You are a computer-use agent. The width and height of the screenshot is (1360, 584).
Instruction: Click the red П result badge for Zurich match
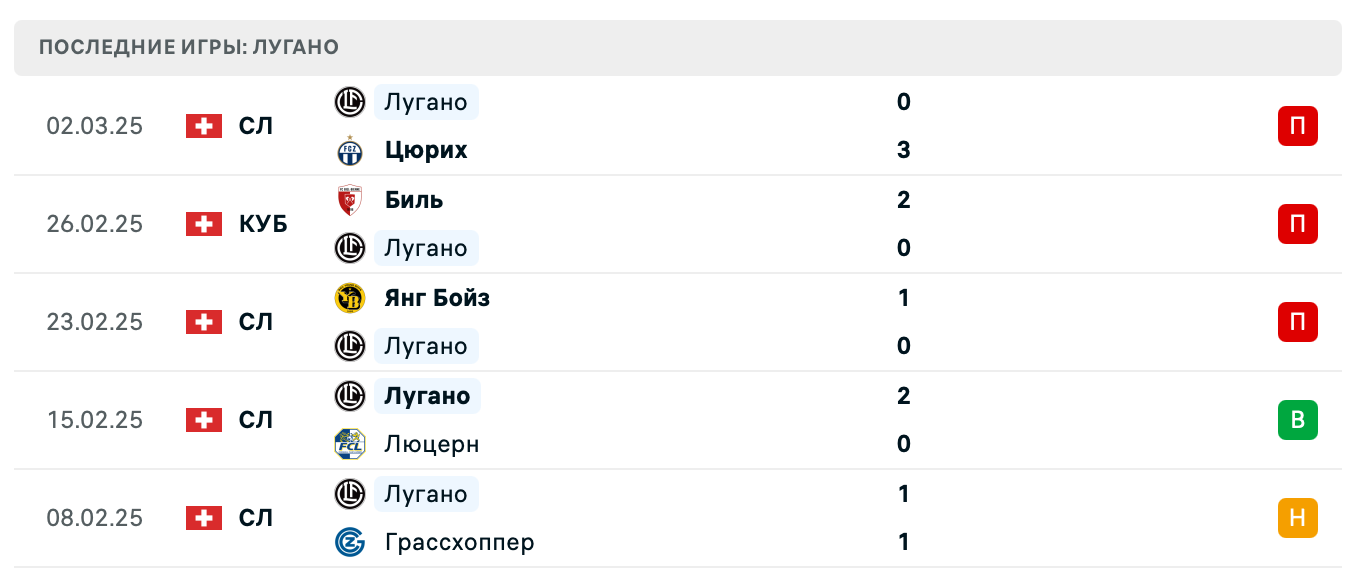tap(1297, 126)
